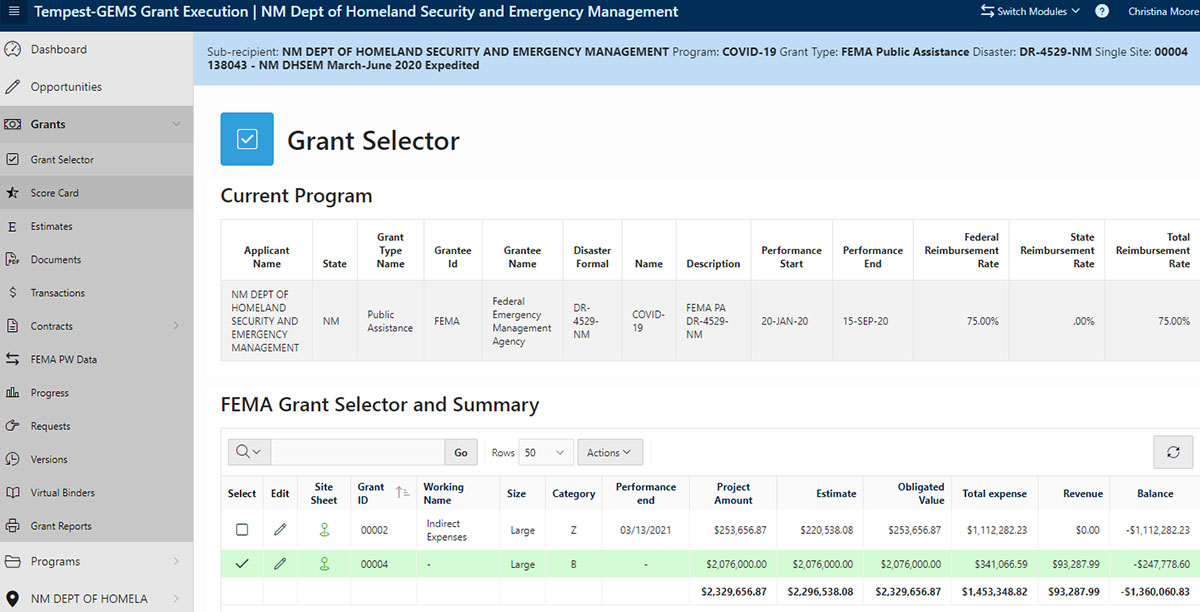Open the Rows per page dropdown
This screenshot has height=612, width=1200.
(546, 452)
